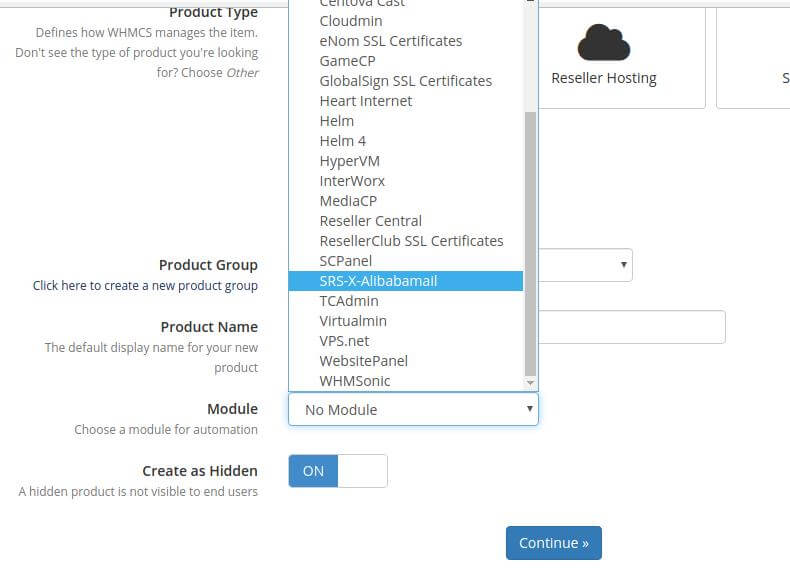This screenshot has width=790, height=583.
Task: Pick HyperVM module option
Action: (x=406, y=161)
